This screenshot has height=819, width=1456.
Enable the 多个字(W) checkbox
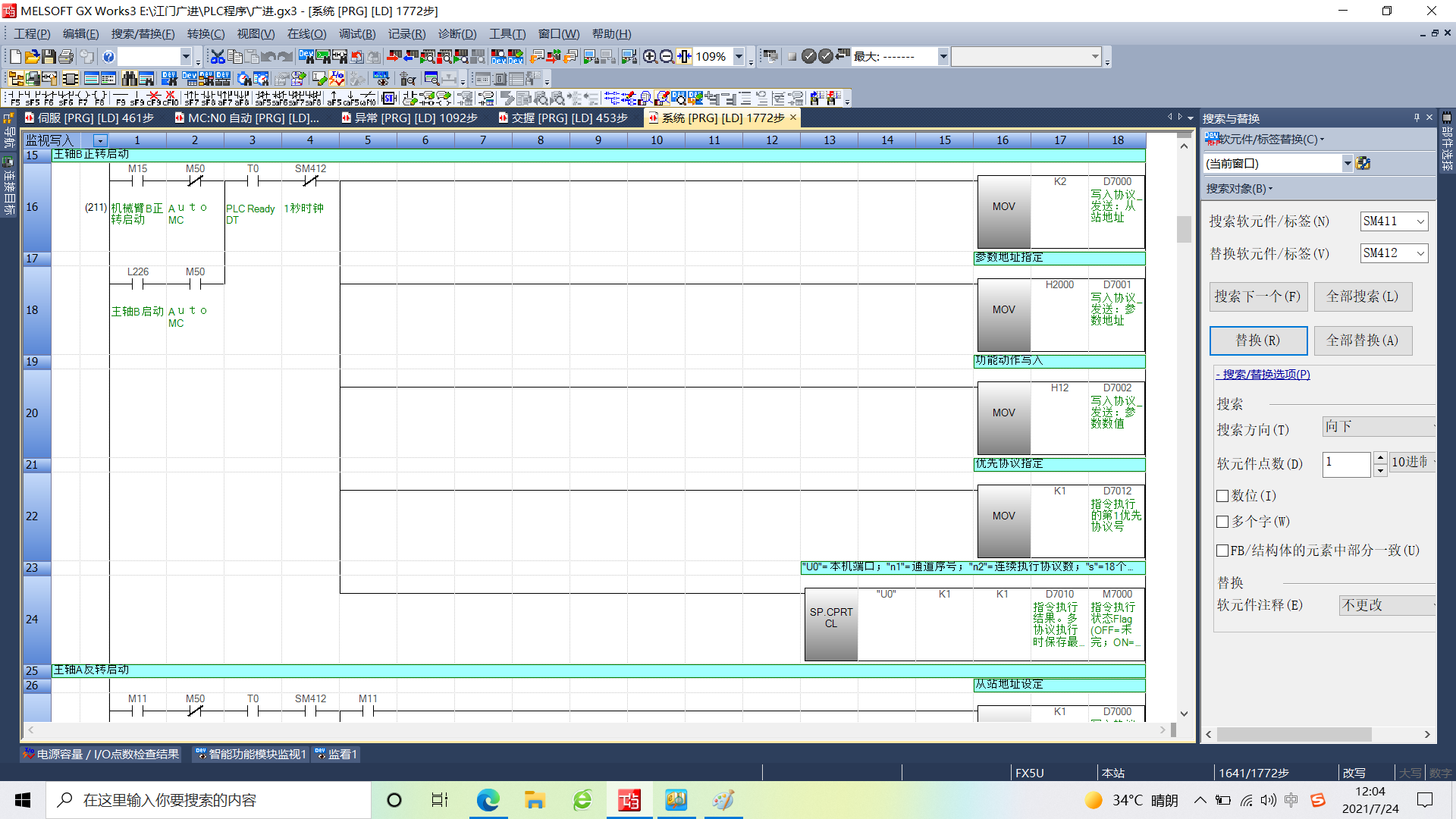coord(1222,522)
